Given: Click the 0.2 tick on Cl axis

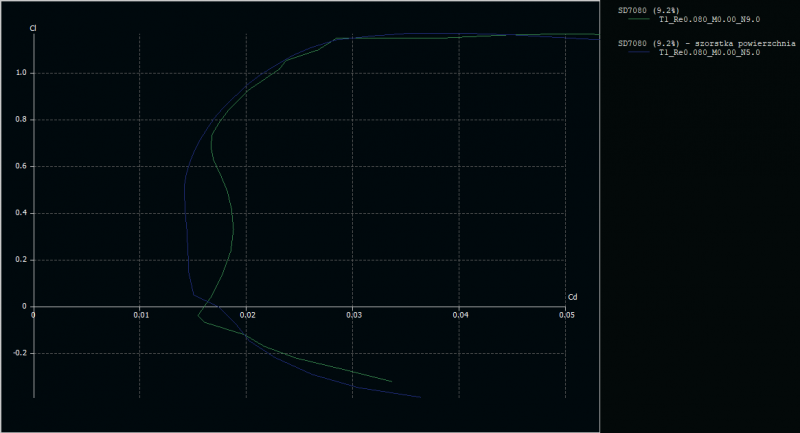Looking at the screenshot, I should click(x=20, y=260).
